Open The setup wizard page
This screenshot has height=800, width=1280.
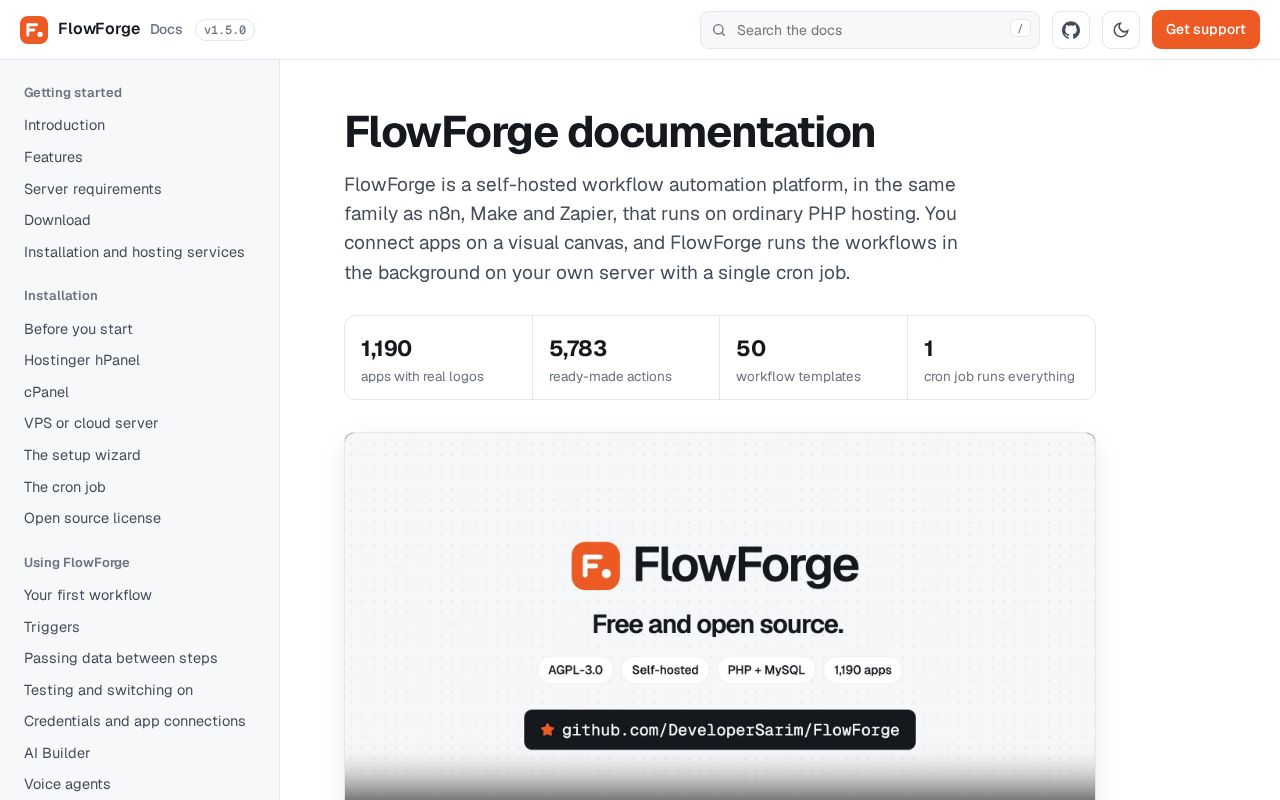82,455
